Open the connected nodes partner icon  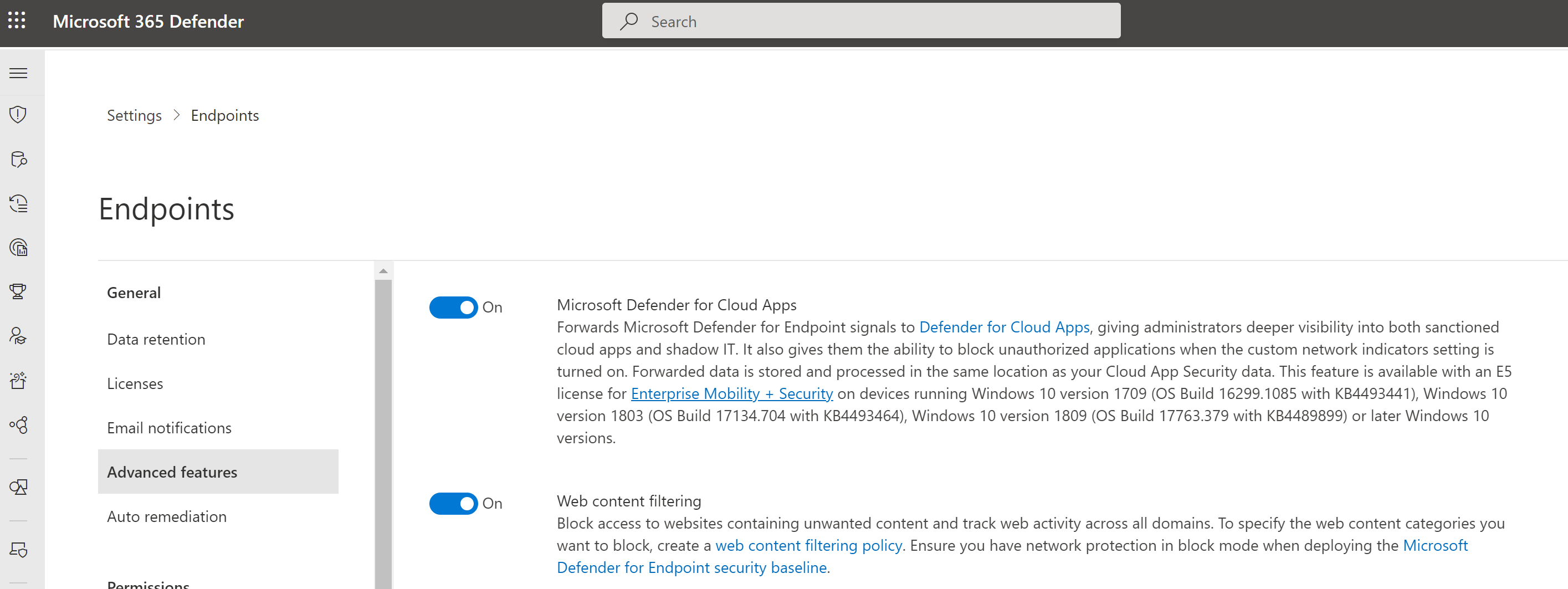[18, 425]
